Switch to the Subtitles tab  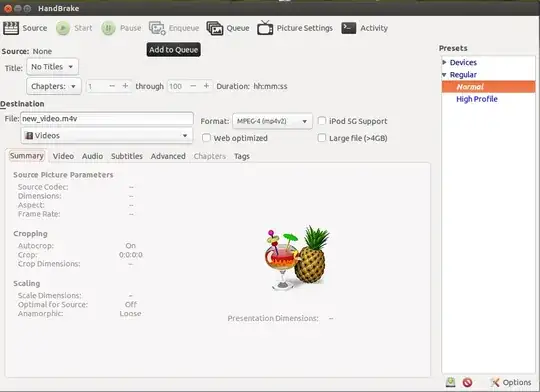[127, 156]
